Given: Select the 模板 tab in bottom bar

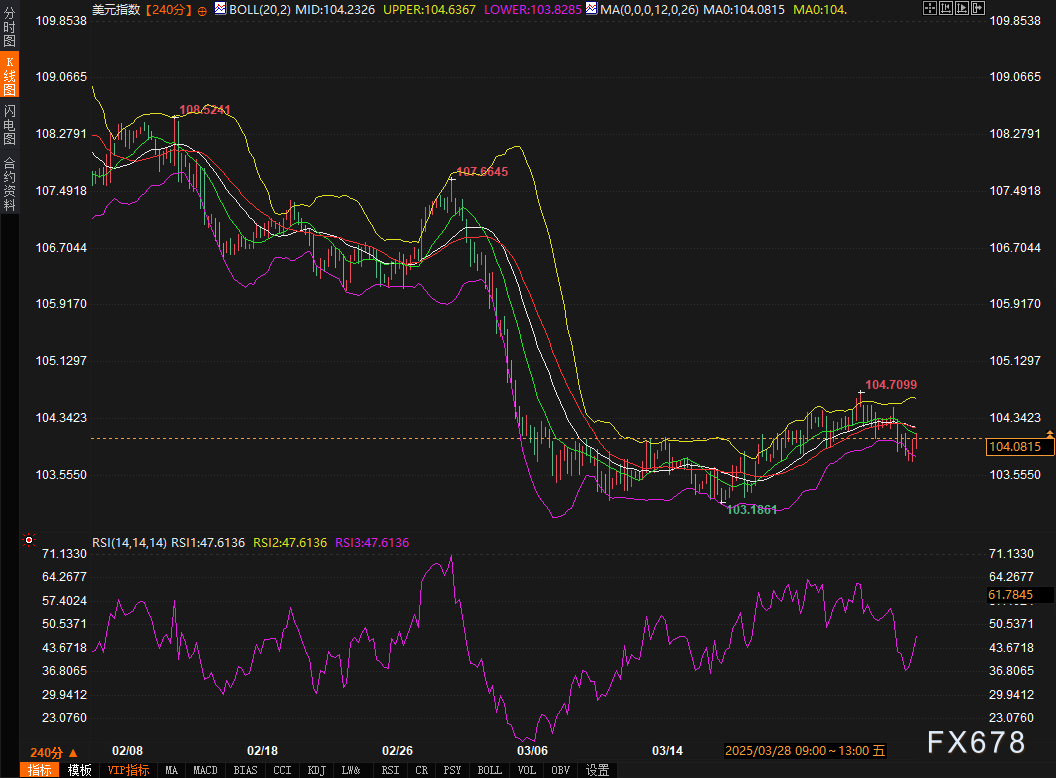Looking at the screenshot, I should 80,770.
